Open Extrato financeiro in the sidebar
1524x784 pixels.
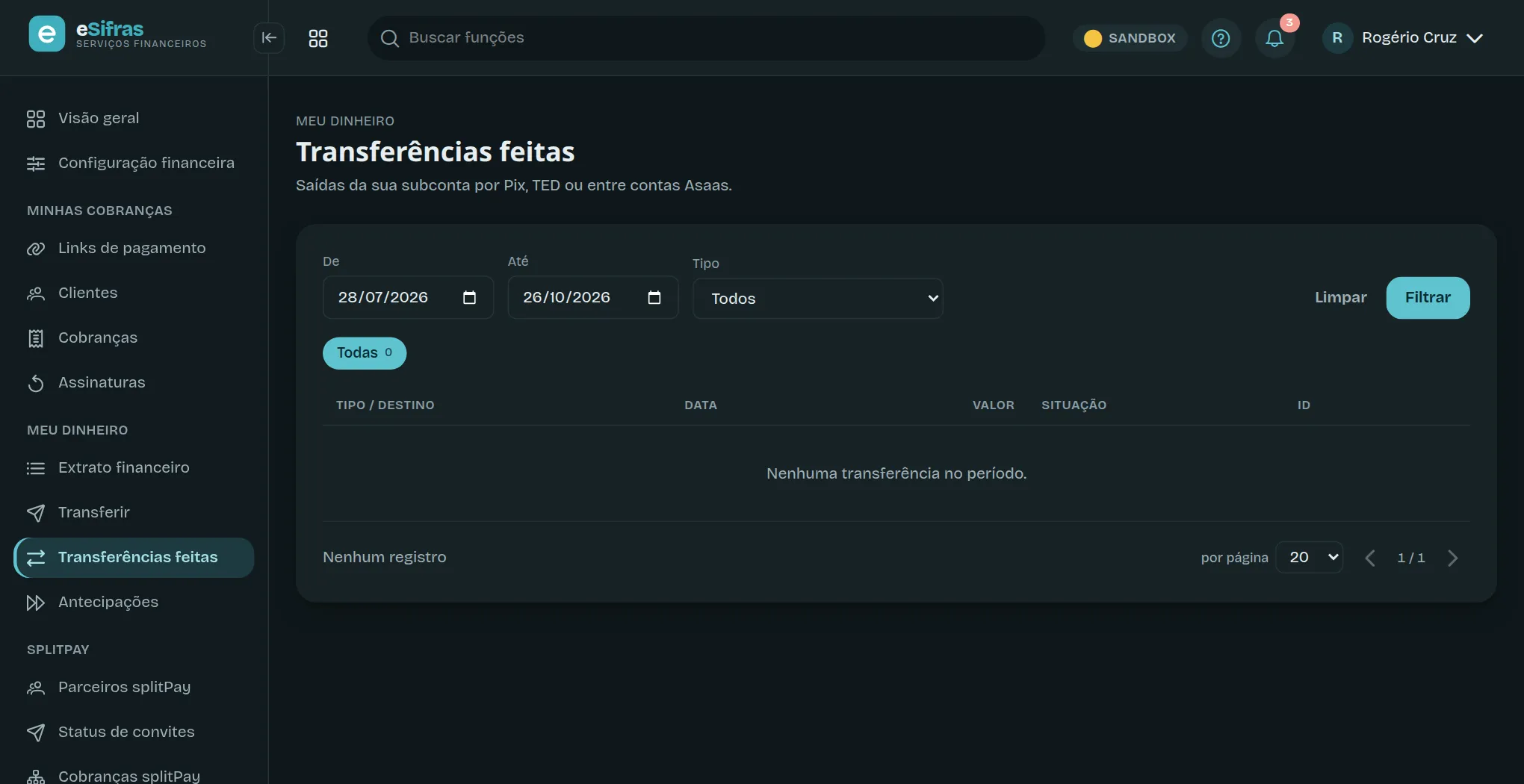click(x=134, y=468)
